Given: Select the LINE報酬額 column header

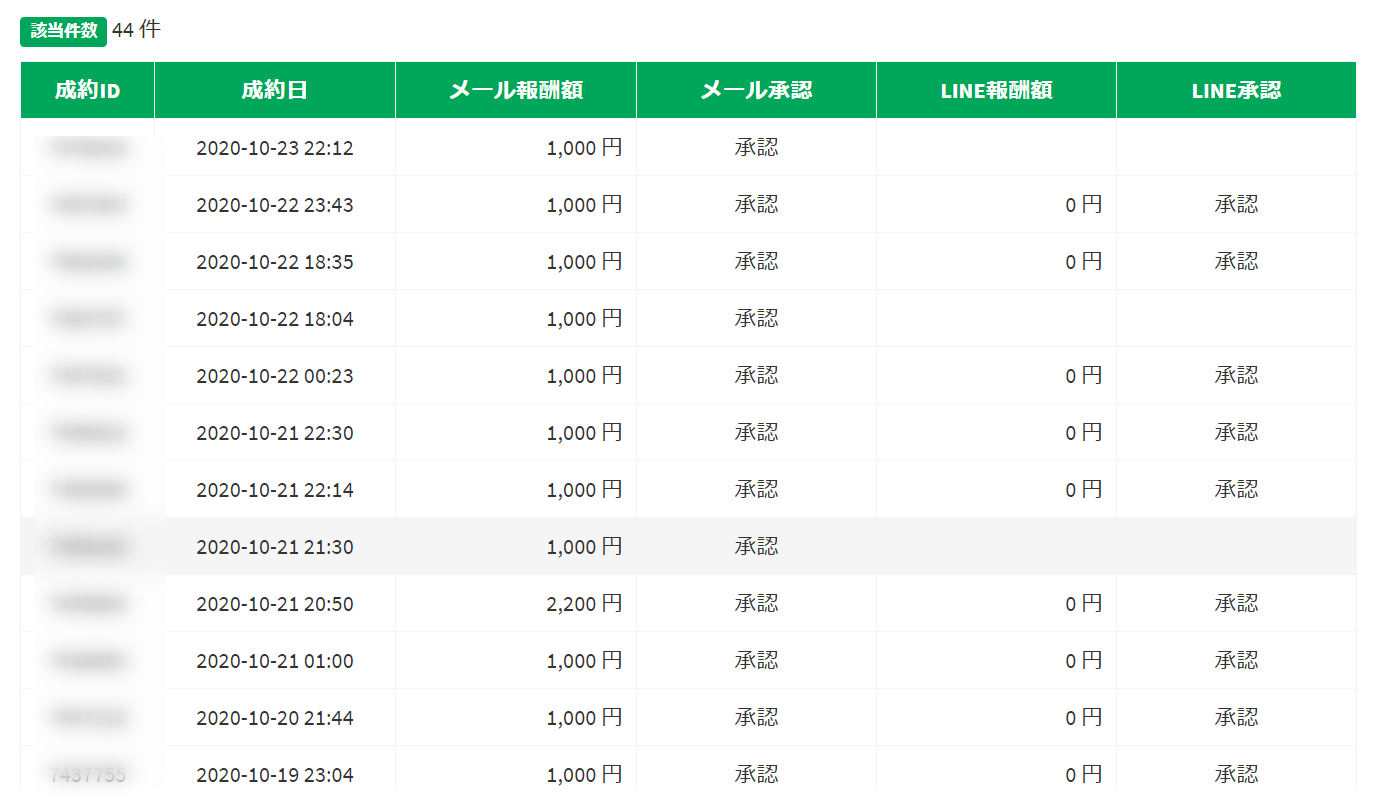Looking at the screenshot, I should click(996, 90).
